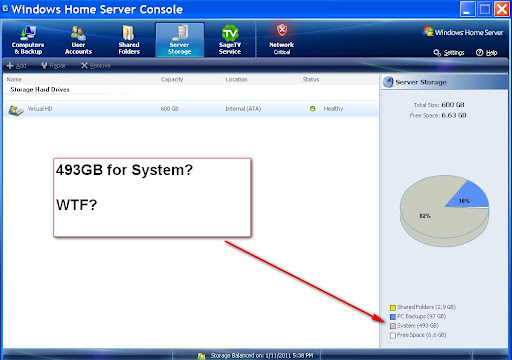This screenshot has width=512, height=360.
Task: Sort by the Status column header
Action: pyautogui.click(x=311, y=79)
